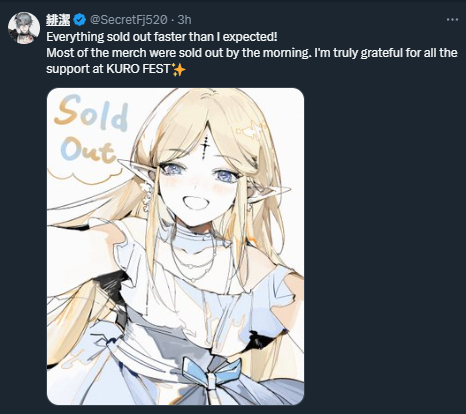This screenshot has width=466, height=414.
Task: Click the 'Sold' lettering in the artwork
Action: tap(91, 114)
